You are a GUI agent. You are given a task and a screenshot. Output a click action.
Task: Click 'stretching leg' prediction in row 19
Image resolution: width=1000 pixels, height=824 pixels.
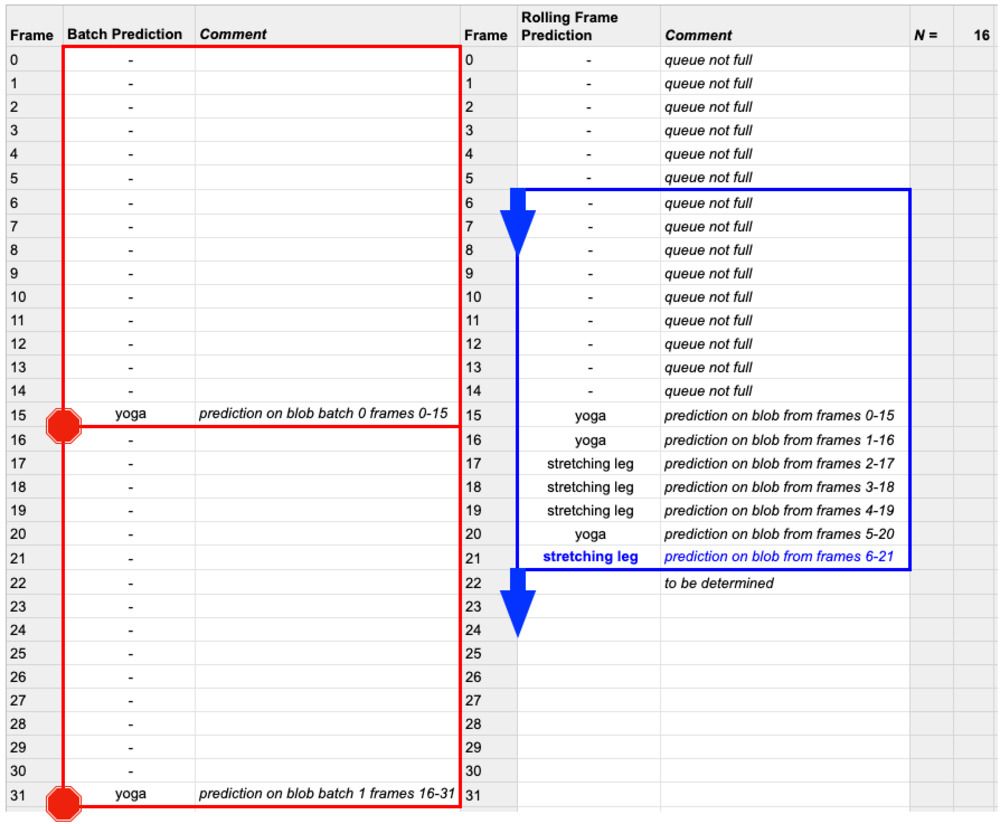[x=590, y=511]
